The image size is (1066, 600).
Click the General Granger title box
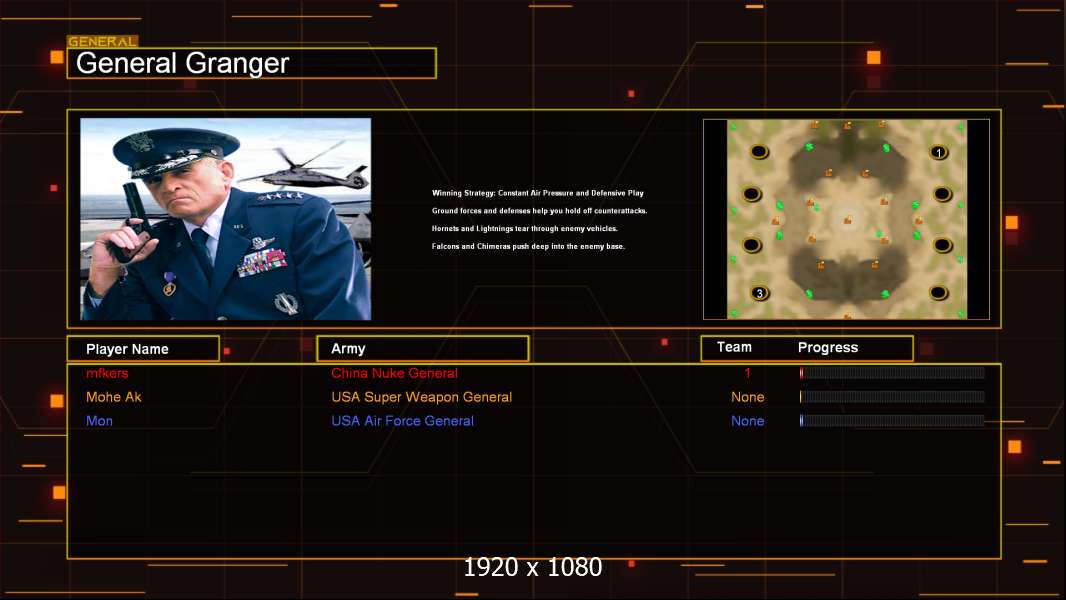[252, 63]
